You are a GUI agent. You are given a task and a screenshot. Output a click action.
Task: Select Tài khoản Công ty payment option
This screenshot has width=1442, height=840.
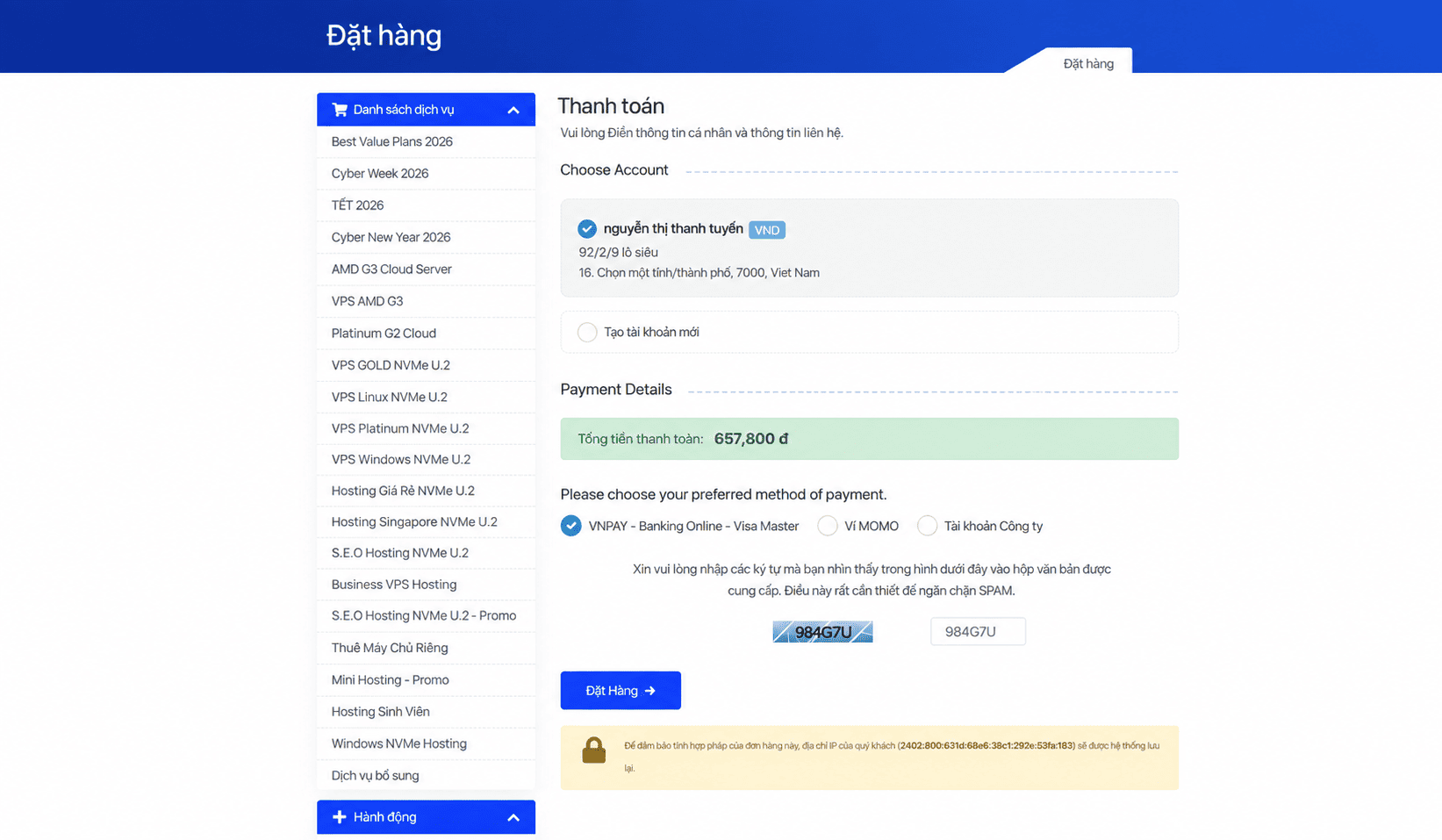point(927,526)
